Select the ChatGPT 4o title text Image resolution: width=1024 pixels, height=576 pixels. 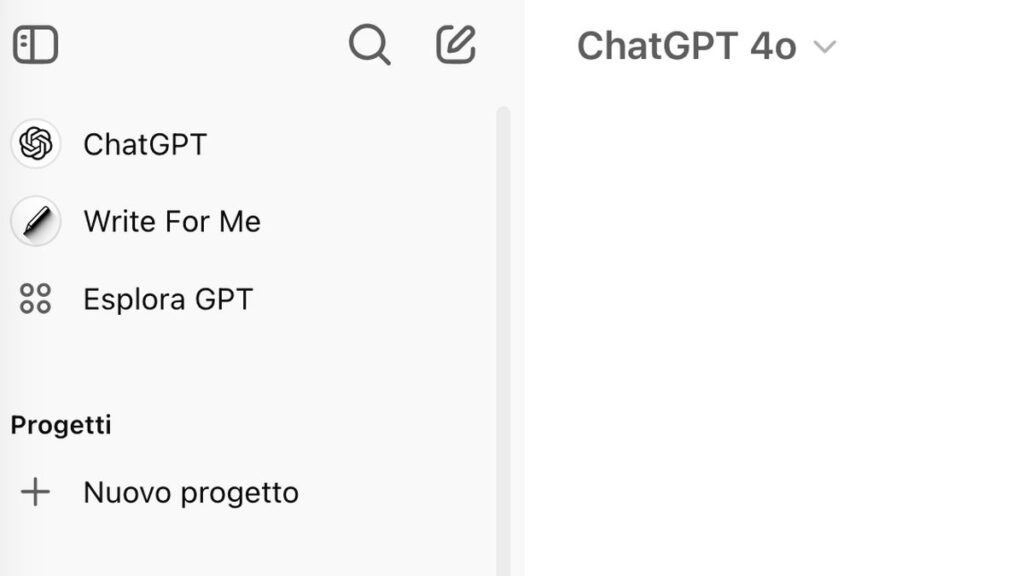coord(688,45)
